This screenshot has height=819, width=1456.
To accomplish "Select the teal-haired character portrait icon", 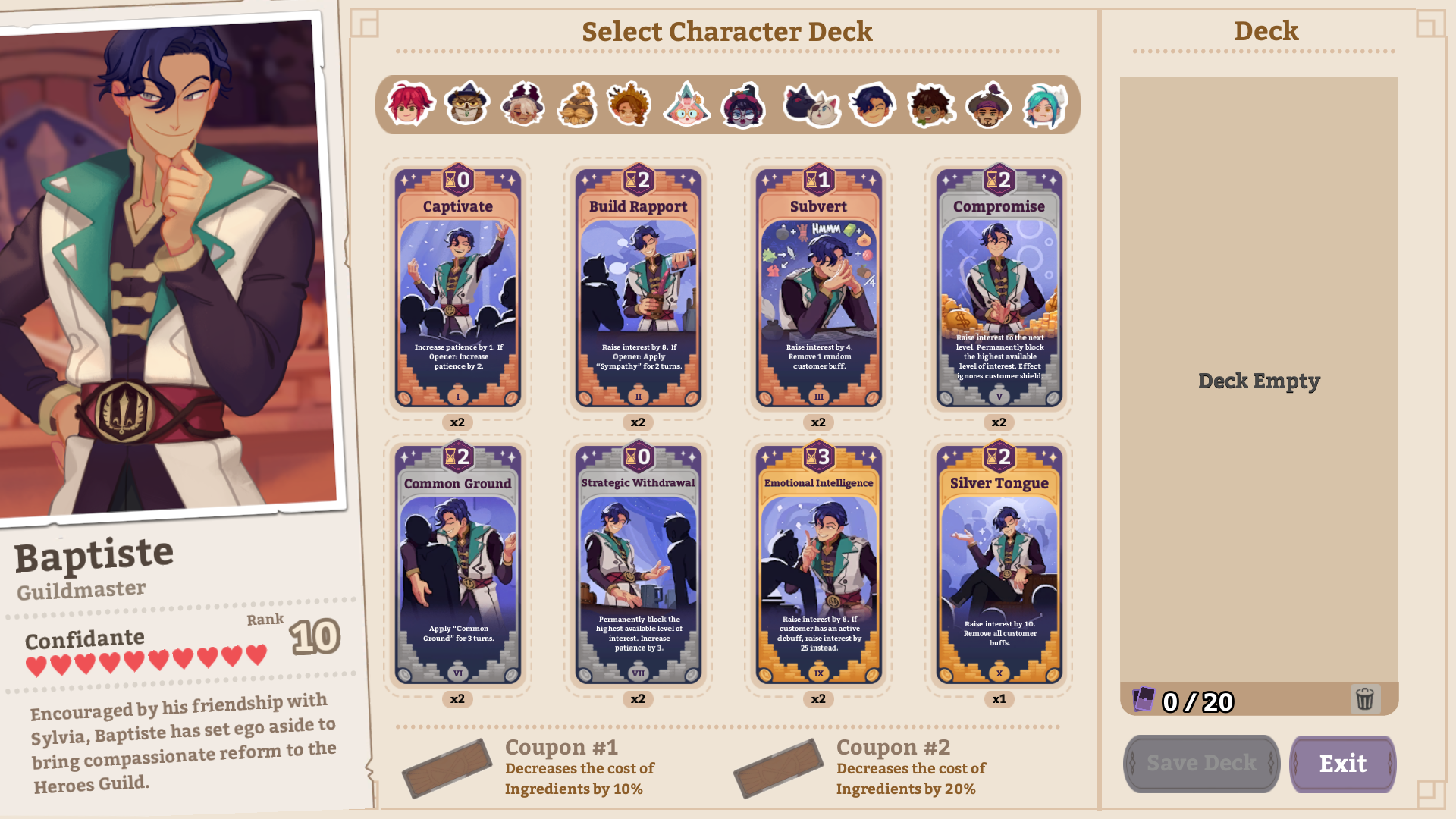I will click(x=1046, y=105).
